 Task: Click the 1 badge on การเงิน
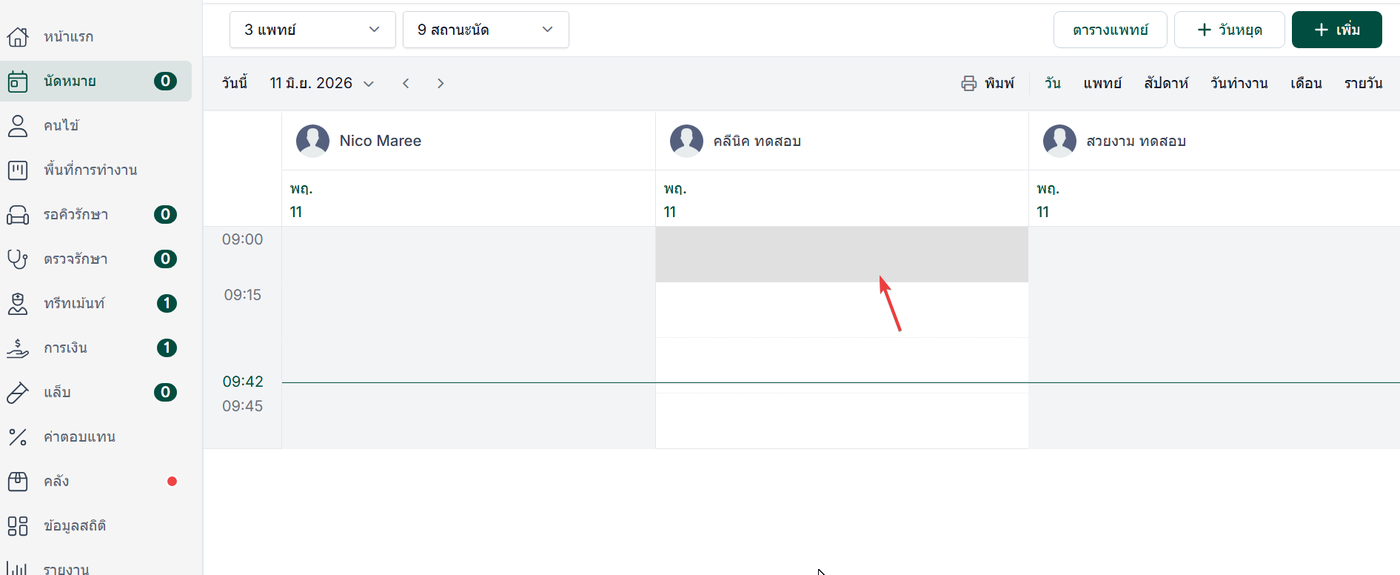click(167, 348)
